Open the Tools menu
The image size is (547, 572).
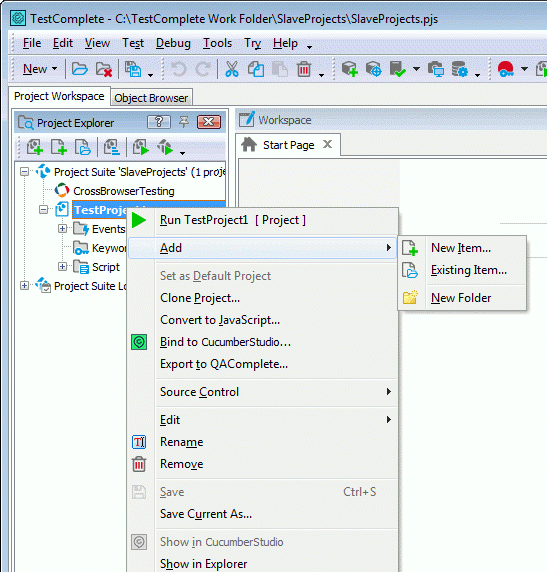[x=217, y=43]
